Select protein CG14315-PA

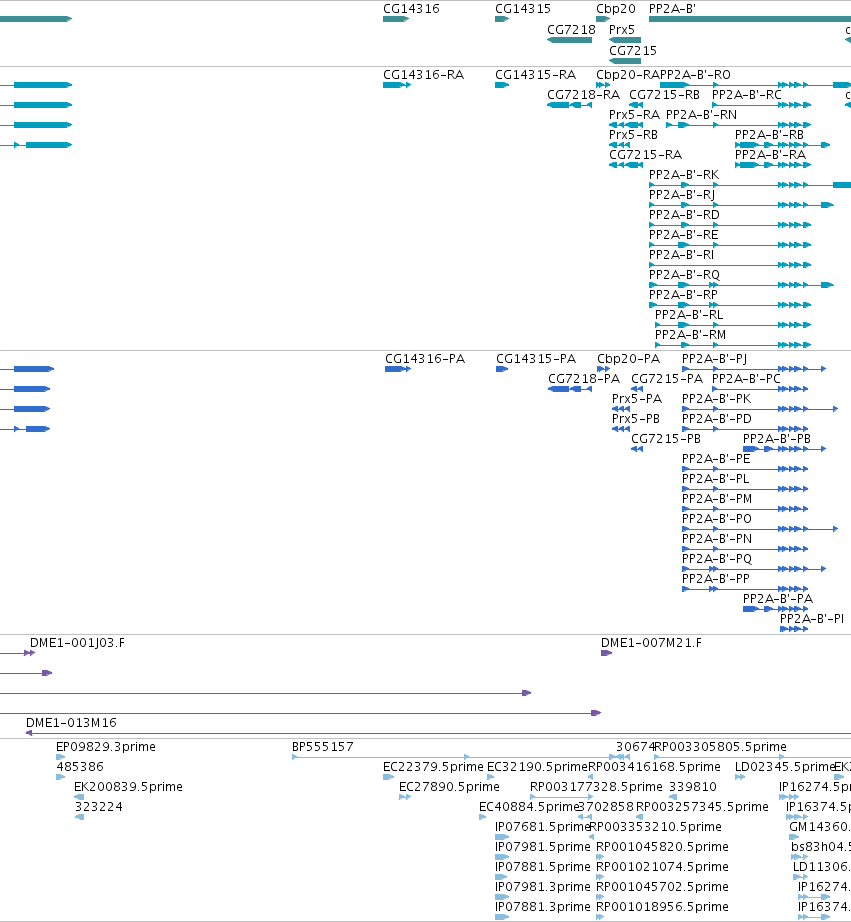coord(536,359)
